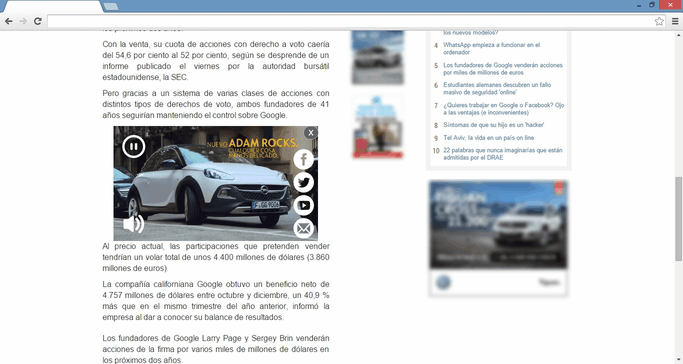Open the YouTube icon on ad
This screenshot has width=683, height=364.
(304, 205)
